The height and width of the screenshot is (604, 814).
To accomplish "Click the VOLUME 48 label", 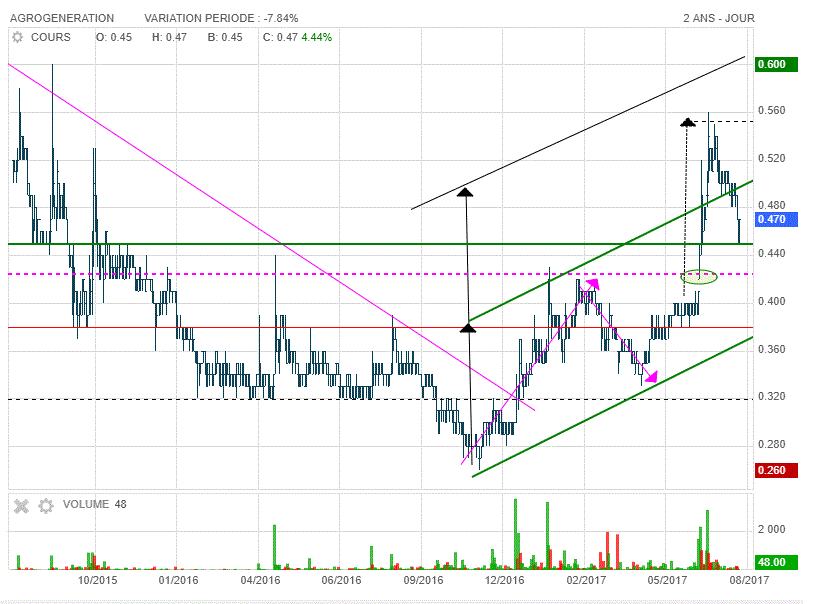I will coord(94,504).
